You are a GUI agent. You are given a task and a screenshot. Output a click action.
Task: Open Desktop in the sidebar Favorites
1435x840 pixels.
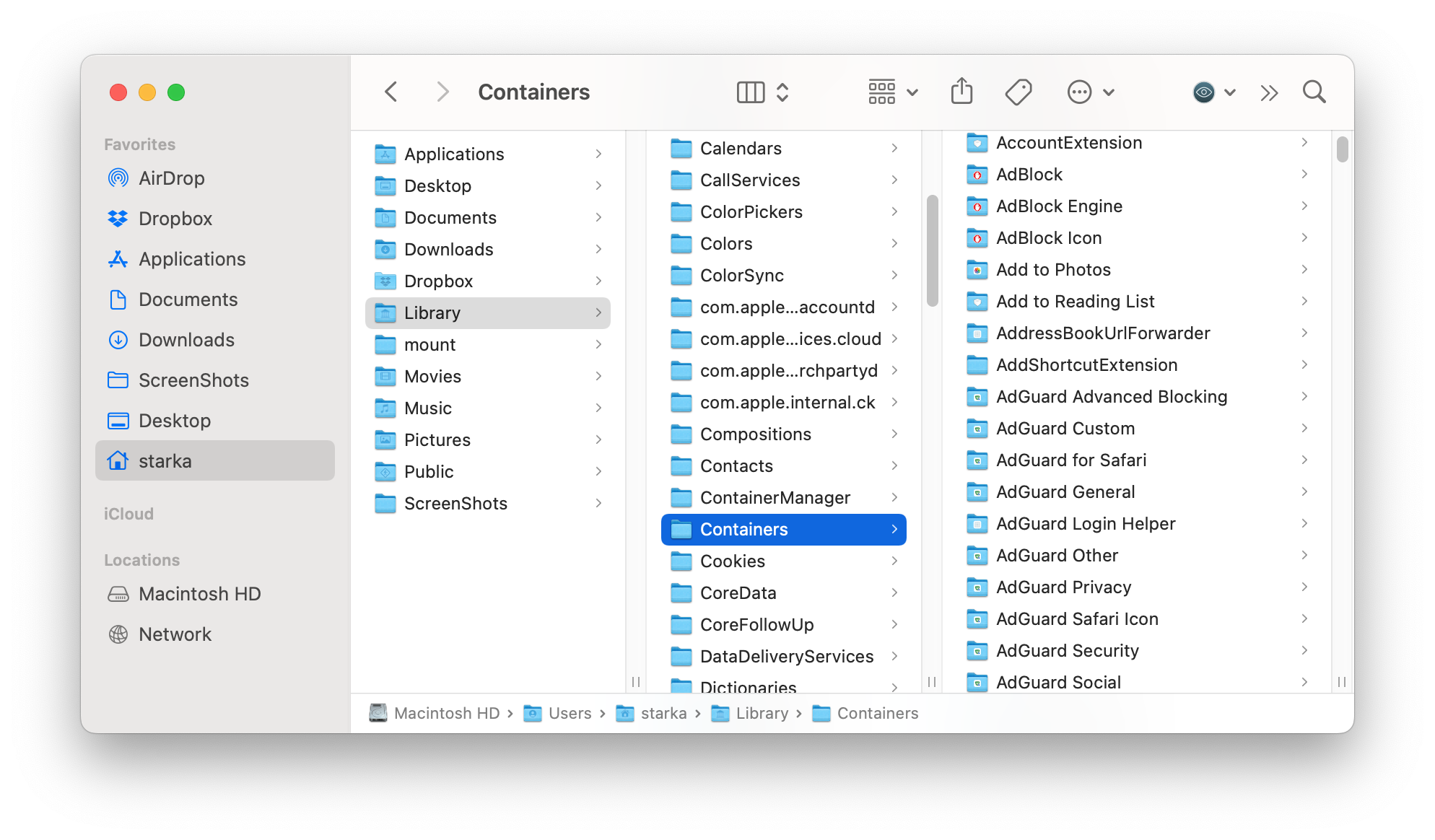(214, 421)
